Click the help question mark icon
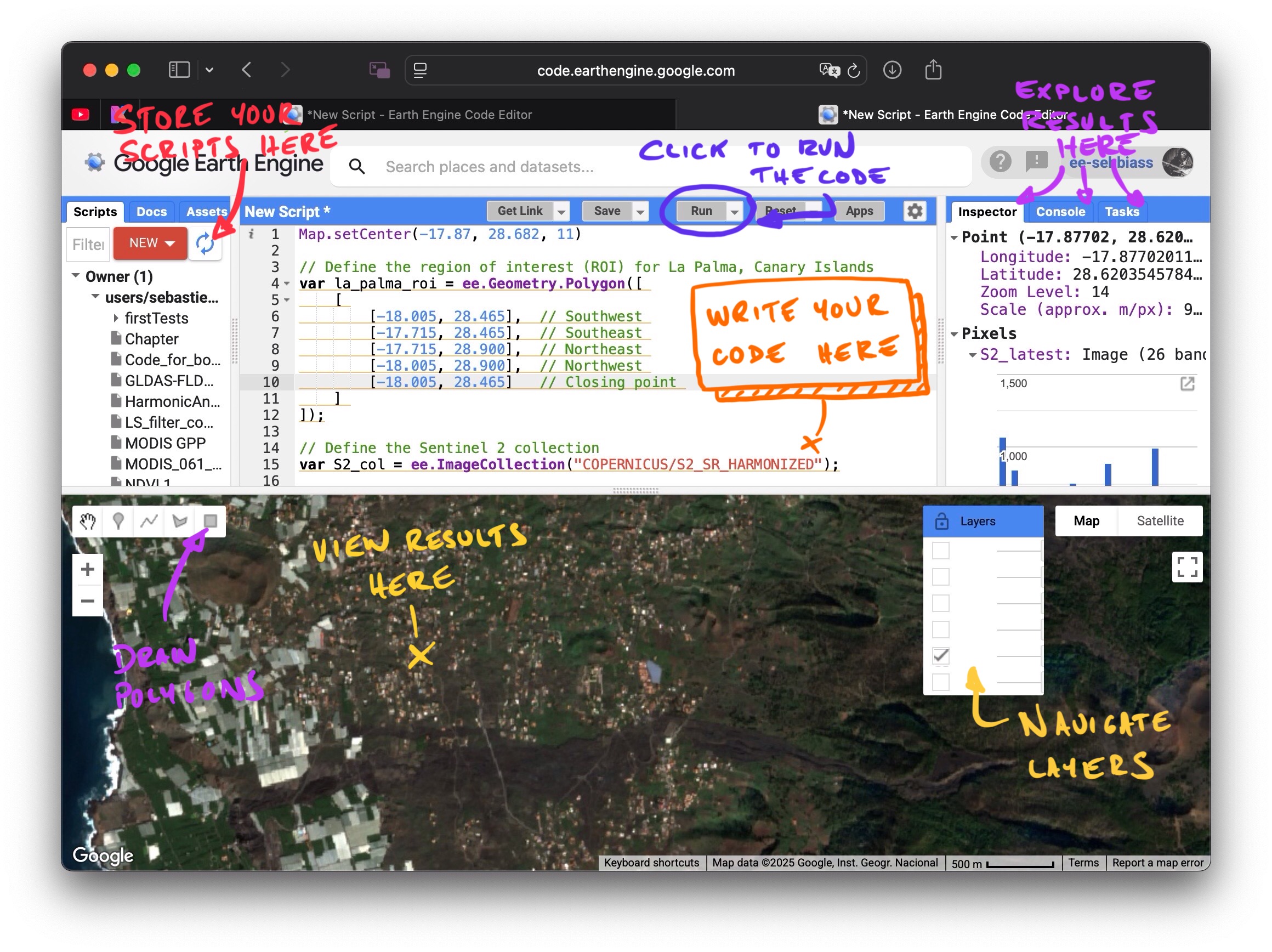Viewport: 1272px width, 952px height. click(1000, 162)
